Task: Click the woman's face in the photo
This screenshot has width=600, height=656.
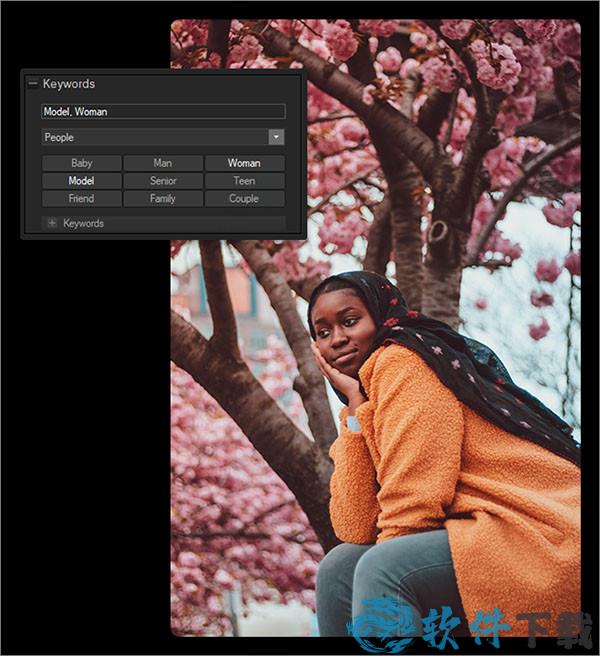Action: click(x=340, y=333)
